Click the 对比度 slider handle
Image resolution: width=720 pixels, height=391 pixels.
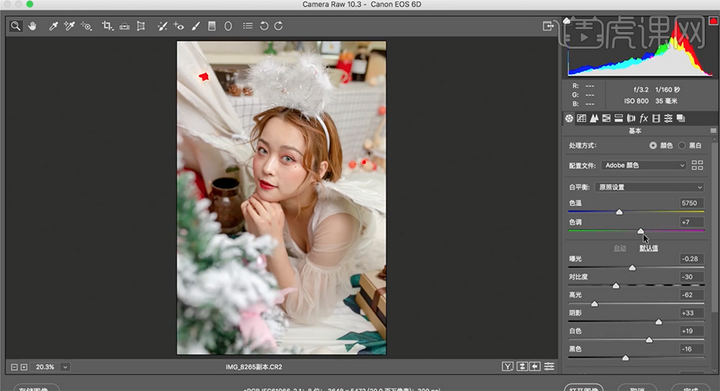[x=616, y=286]
